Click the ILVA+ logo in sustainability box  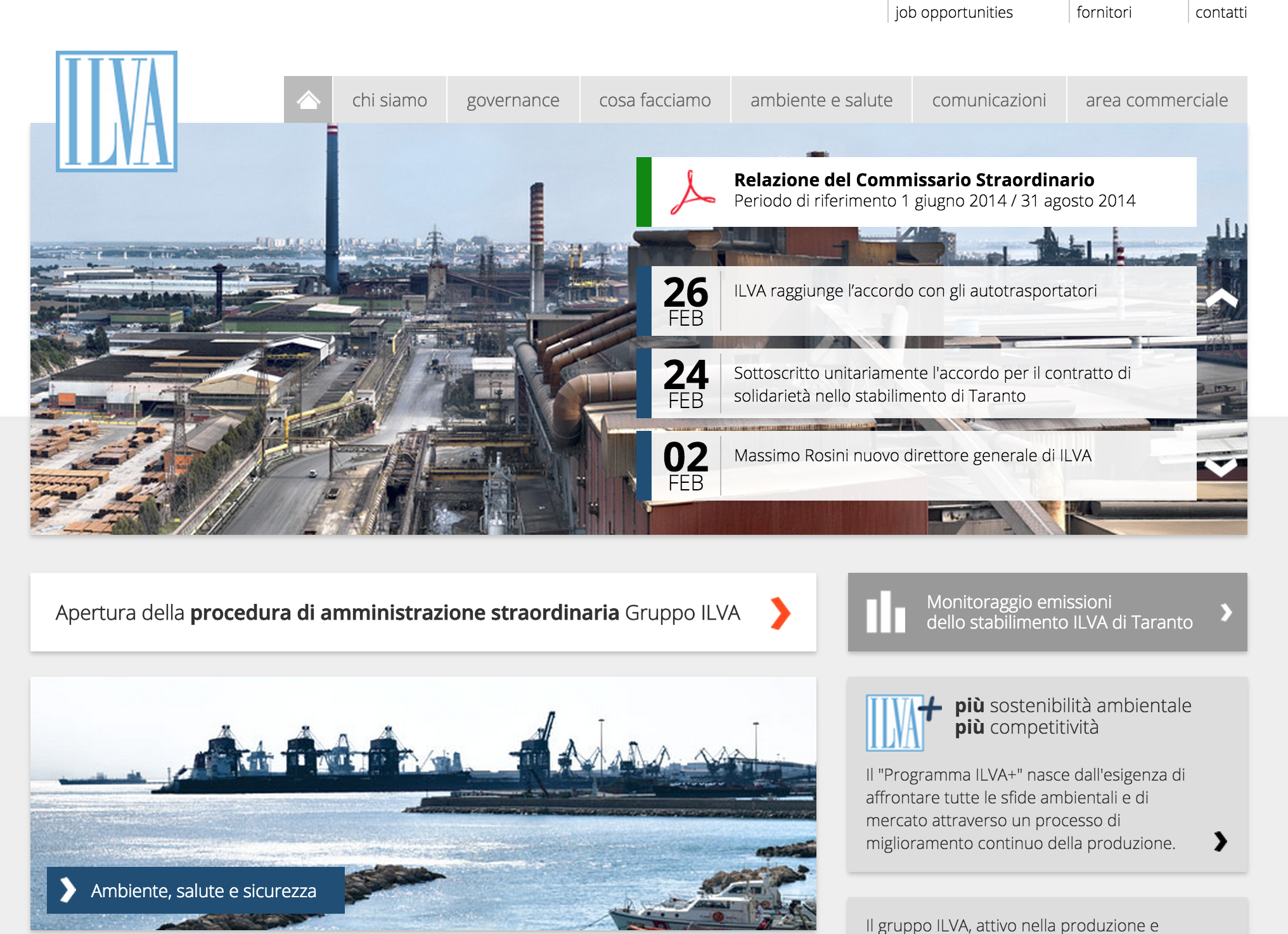[903, 722]
